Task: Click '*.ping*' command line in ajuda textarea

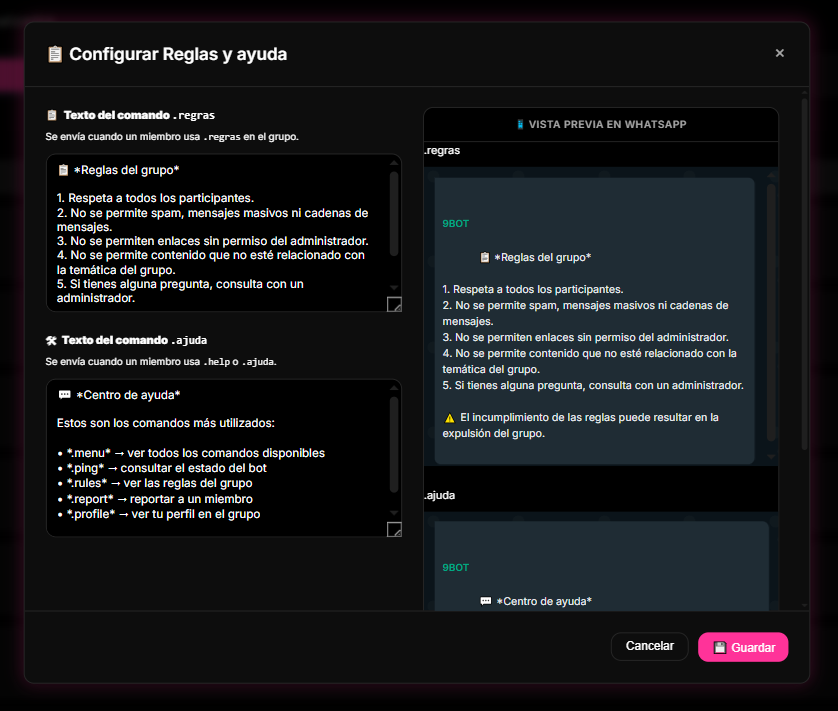Action: 162,468
